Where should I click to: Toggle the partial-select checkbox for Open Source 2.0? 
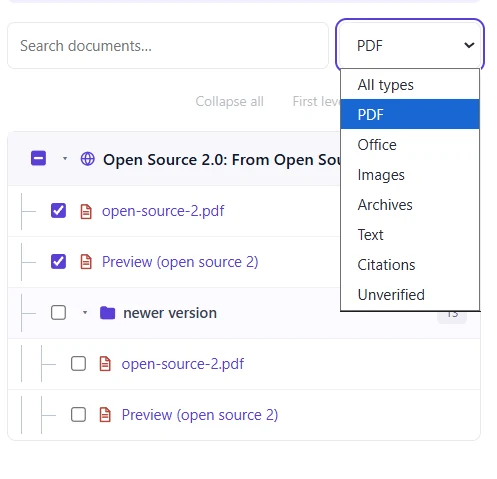pos(38,158)
